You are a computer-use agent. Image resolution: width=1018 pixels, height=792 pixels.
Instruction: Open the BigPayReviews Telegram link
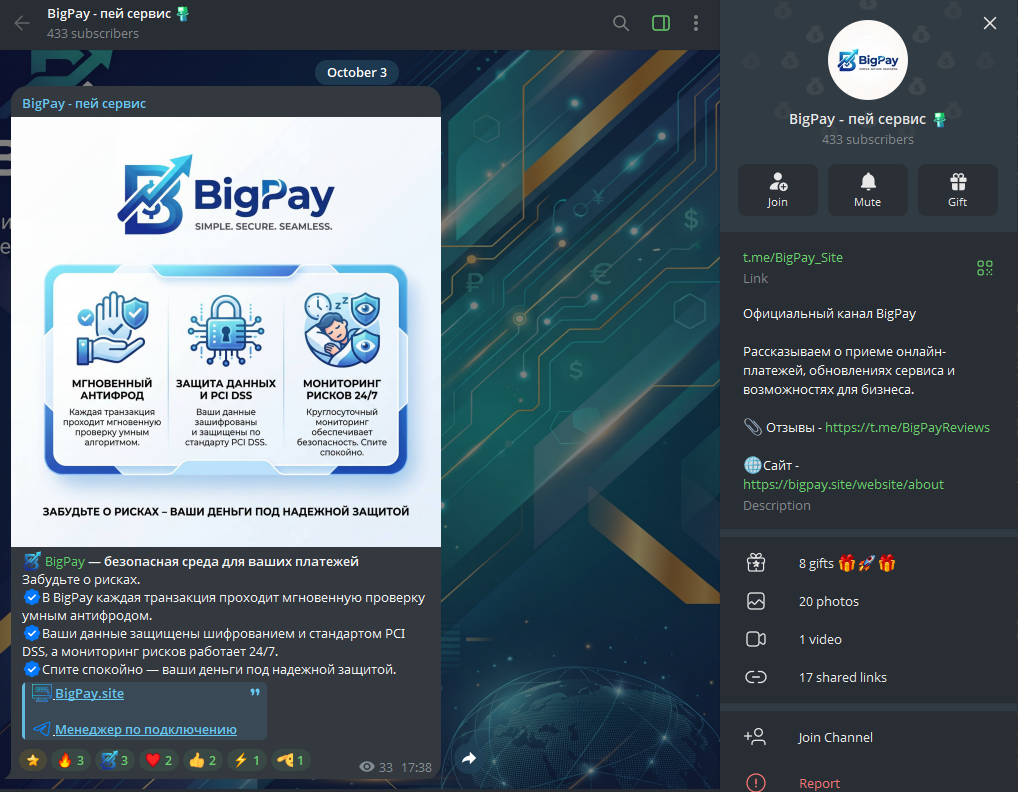[907, 427]
